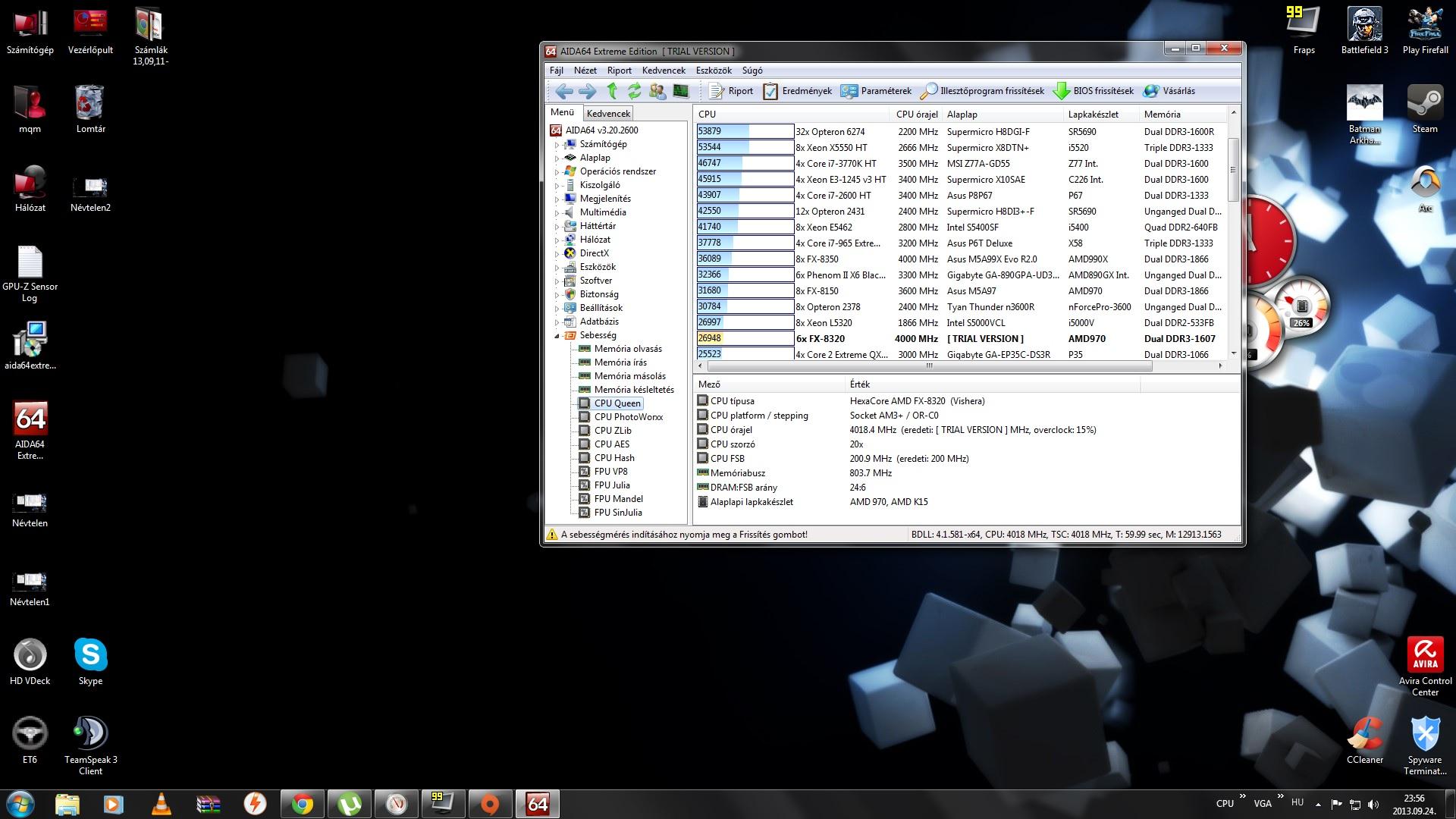The height and width of the screenshot is (819, 1456).
Task: Open the TeamSpeak 3 Client desktop icon
Action: point(90,745)
